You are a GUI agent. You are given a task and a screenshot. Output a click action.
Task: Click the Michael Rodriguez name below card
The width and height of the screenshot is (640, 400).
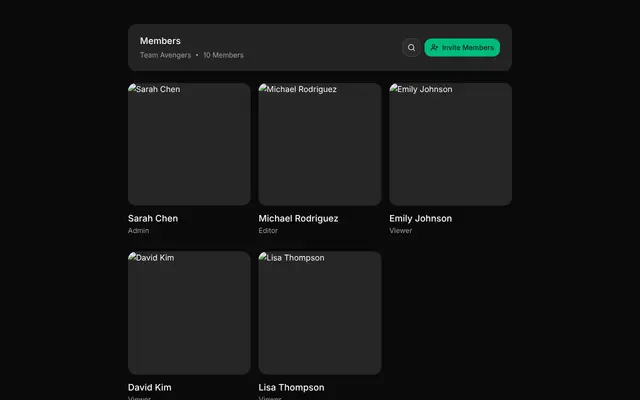click(298, 218)
